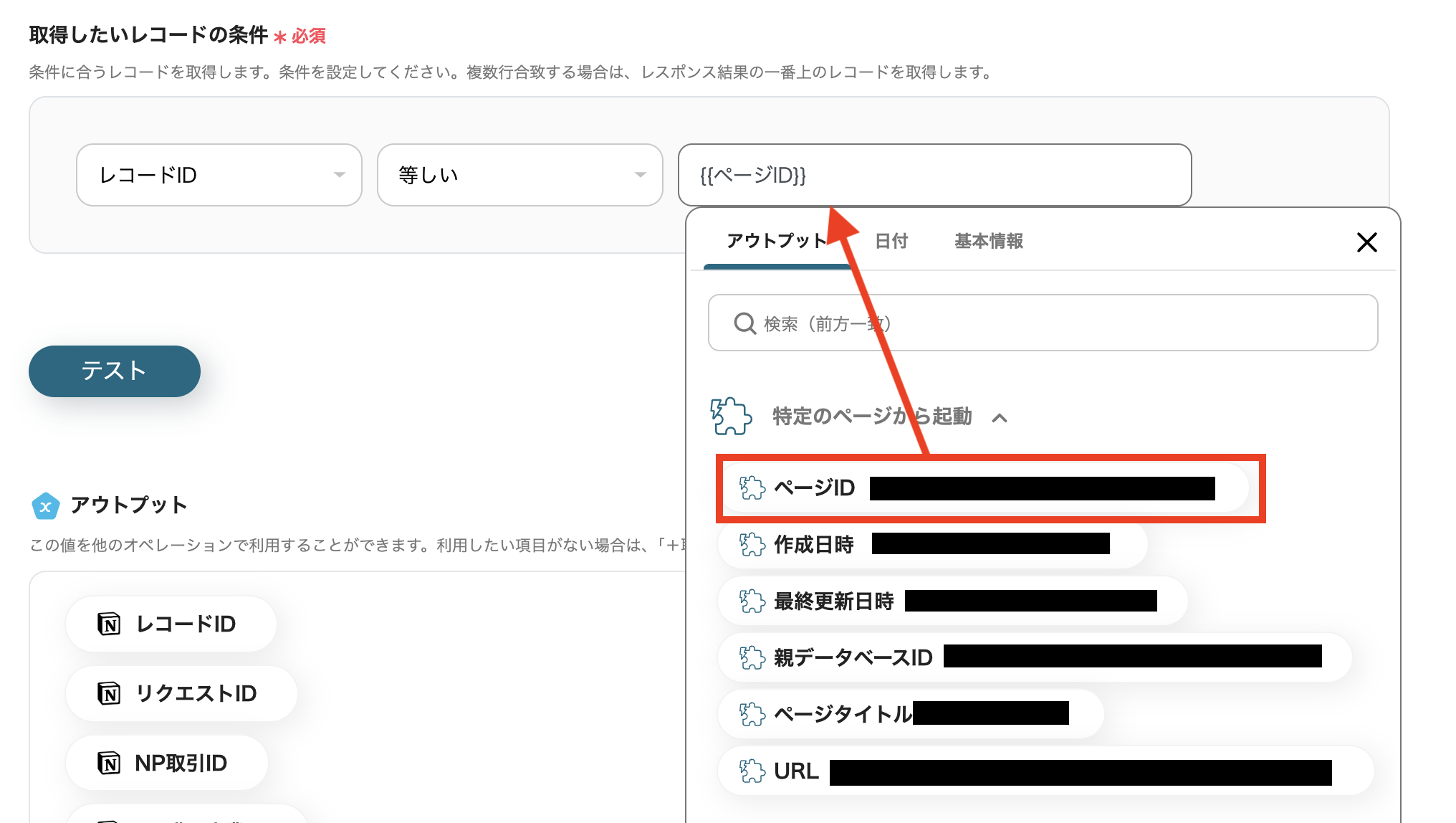Click the puzzle icon beside 作成日時
Viewport: 1456px width, 823px height.
[x=752, y=545]
